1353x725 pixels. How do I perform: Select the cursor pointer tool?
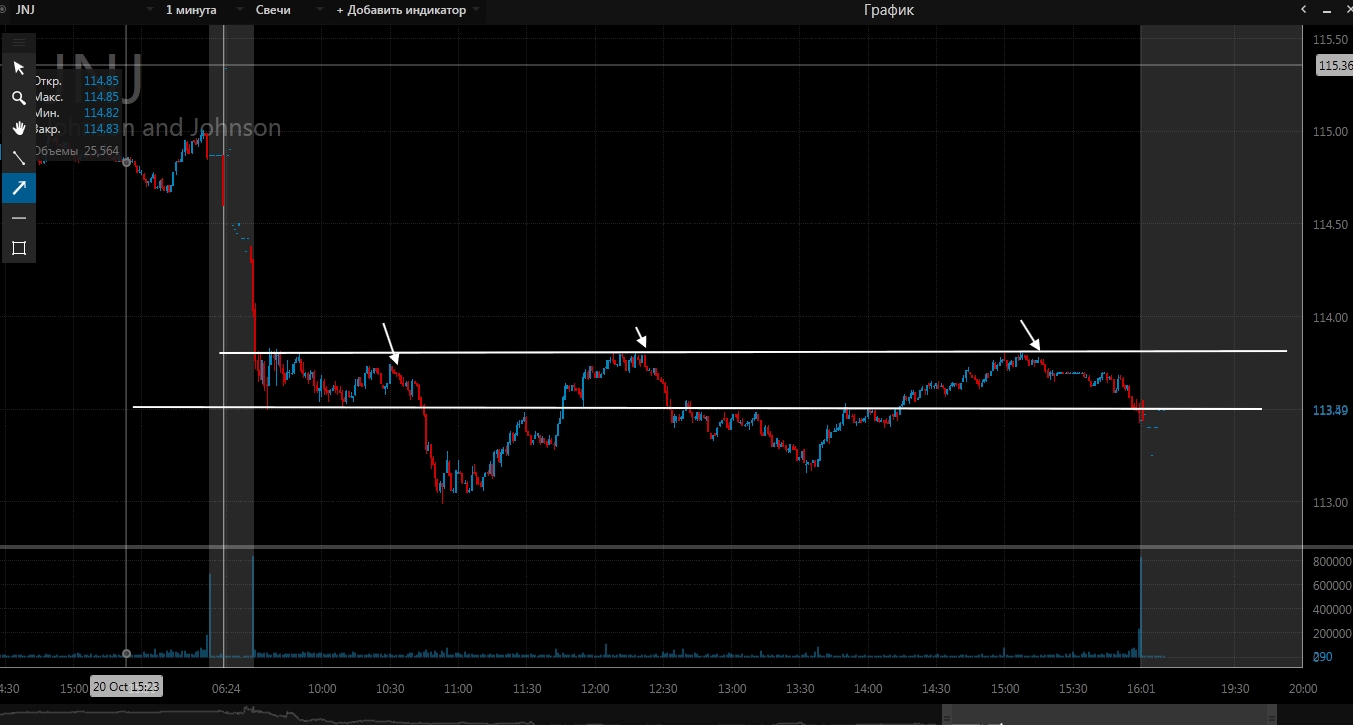point(18,68)
